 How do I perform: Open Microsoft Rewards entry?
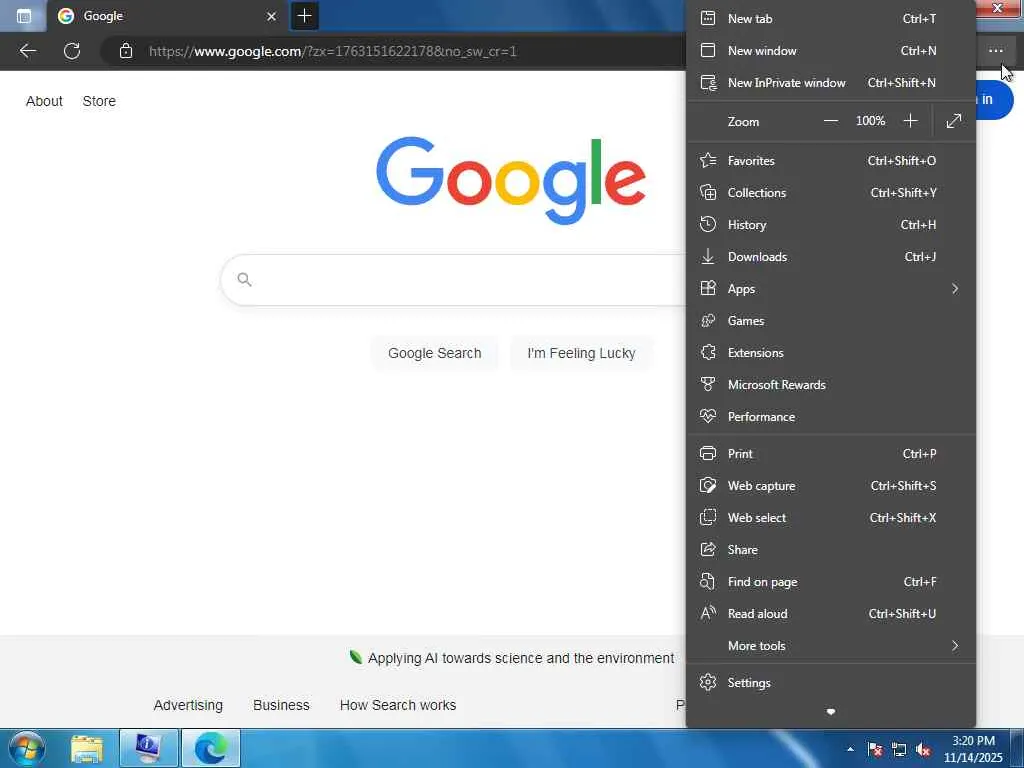831,384
